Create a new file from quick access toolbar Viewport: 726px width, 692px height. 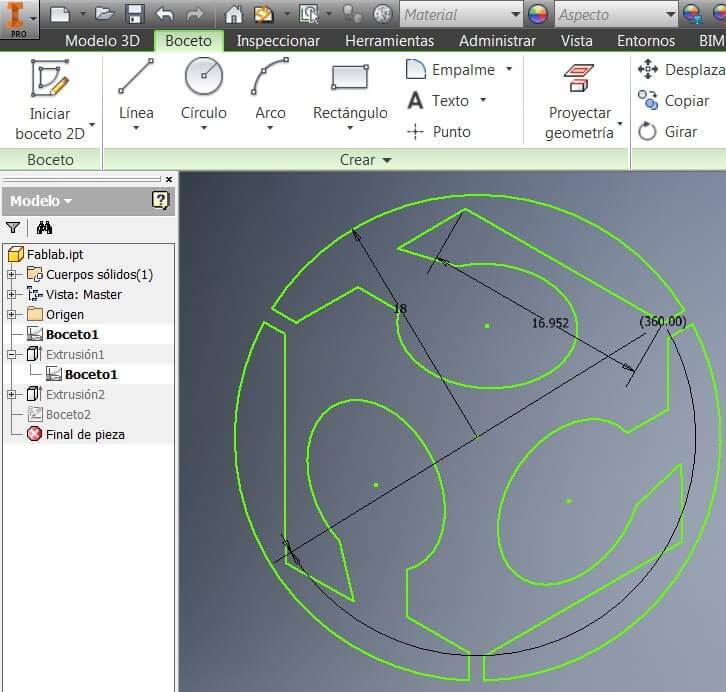[60, 14]
